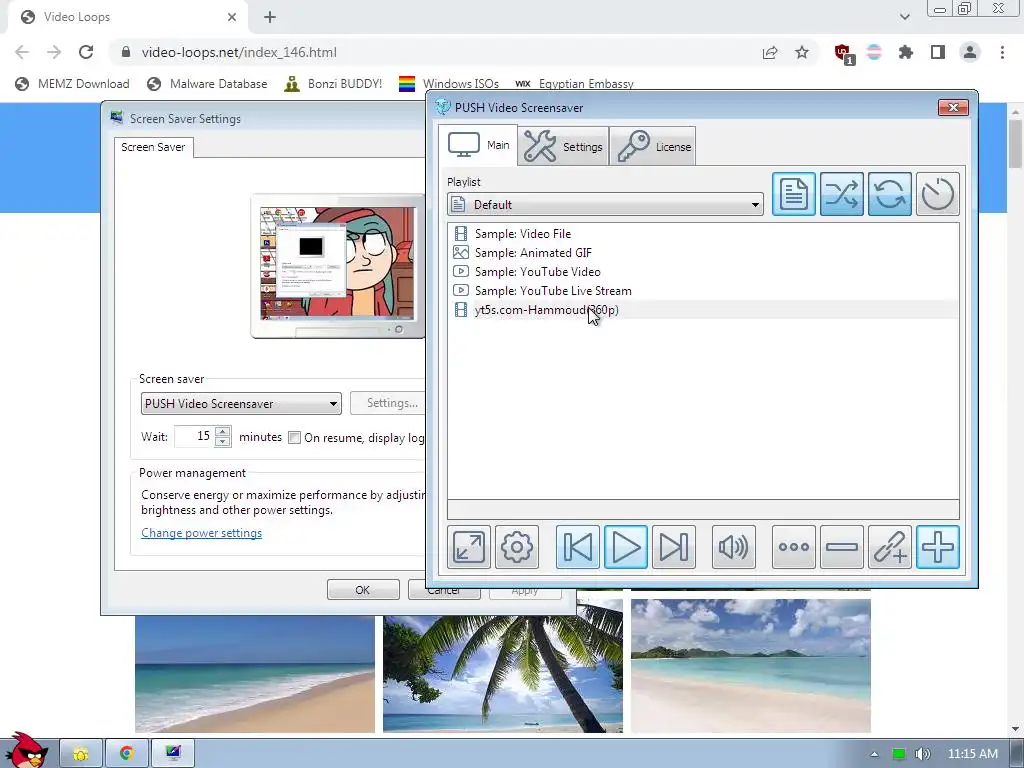Open MEMZ Download bookmark
Viewport: 1024px width, 768px height.
[x=72, y=84]
